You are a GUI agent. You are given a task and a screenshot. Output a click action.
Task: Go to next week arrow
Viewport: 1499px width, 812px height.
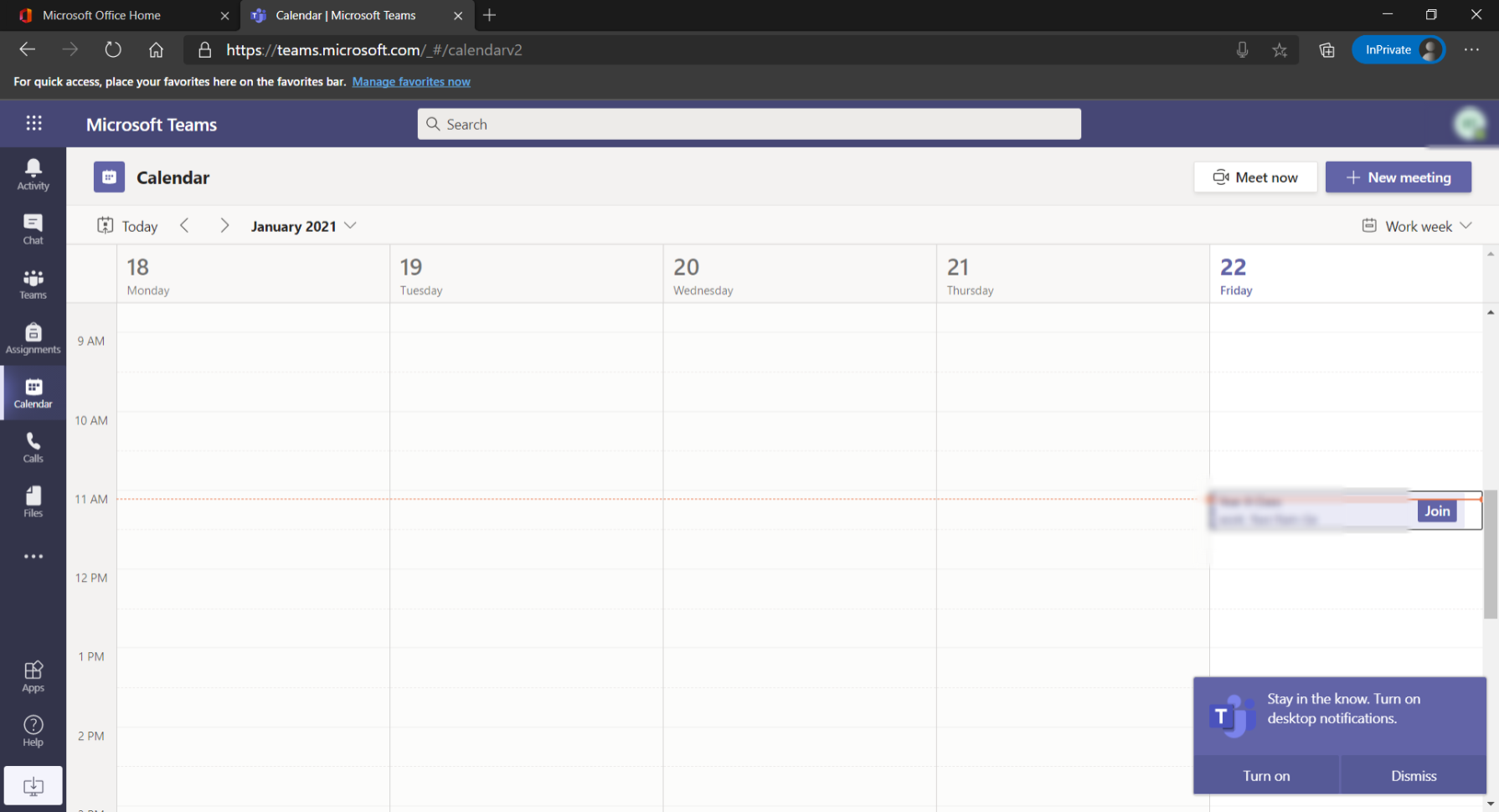(224, 225)
